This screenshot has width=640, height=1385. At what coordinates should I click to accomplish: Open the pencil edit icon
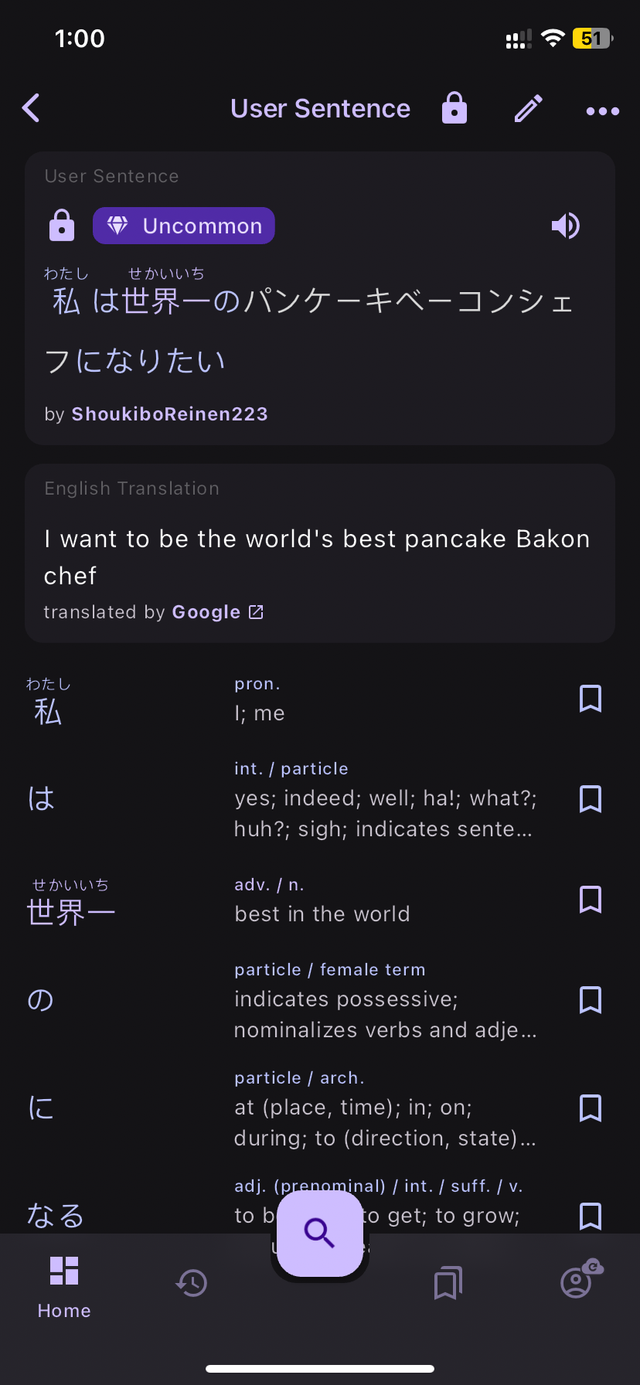[528, 108]
